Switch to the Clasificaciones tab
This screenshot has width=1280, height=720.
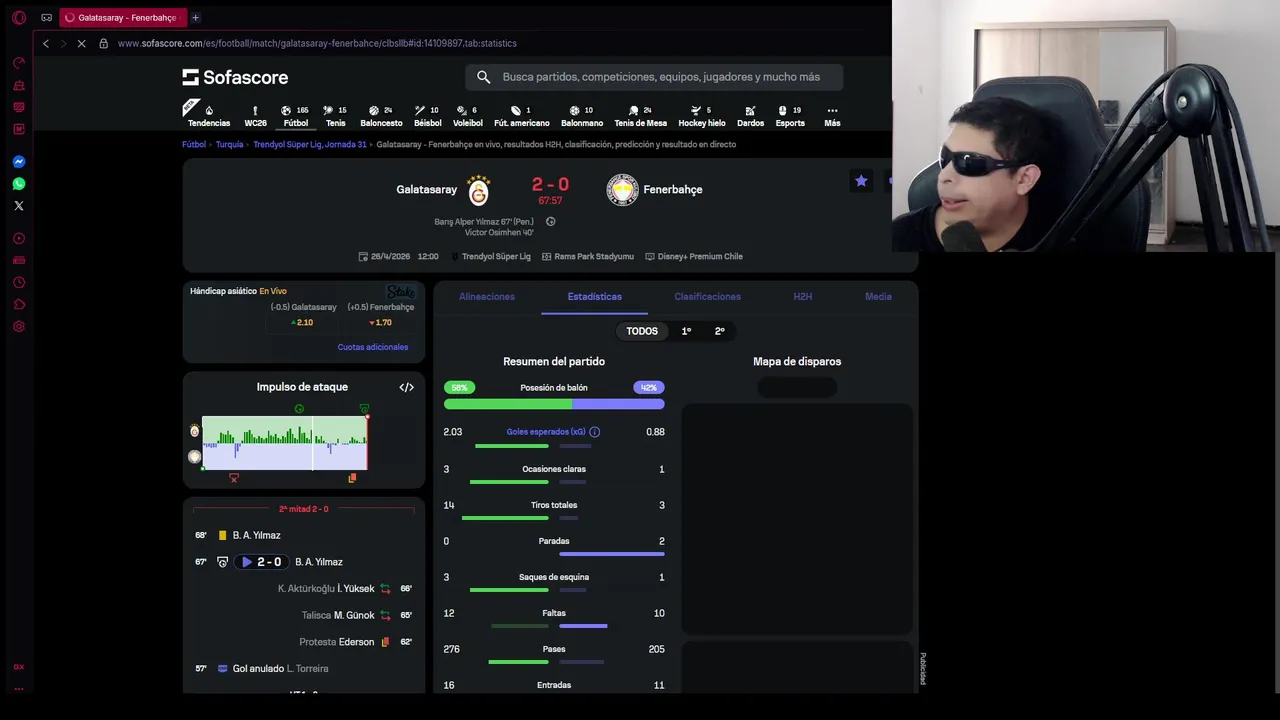[707, 297]
